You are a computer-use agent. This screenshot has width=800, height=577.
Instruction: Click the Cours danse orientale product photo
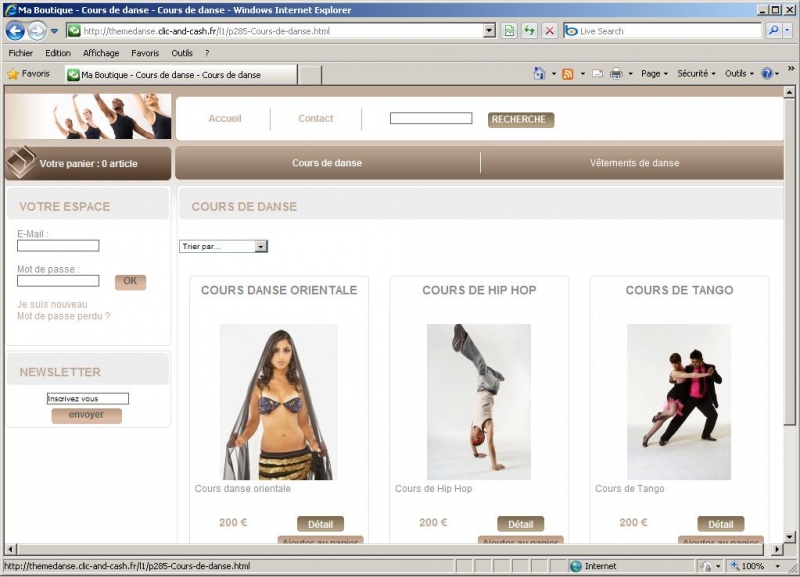(x=279, y=402)
